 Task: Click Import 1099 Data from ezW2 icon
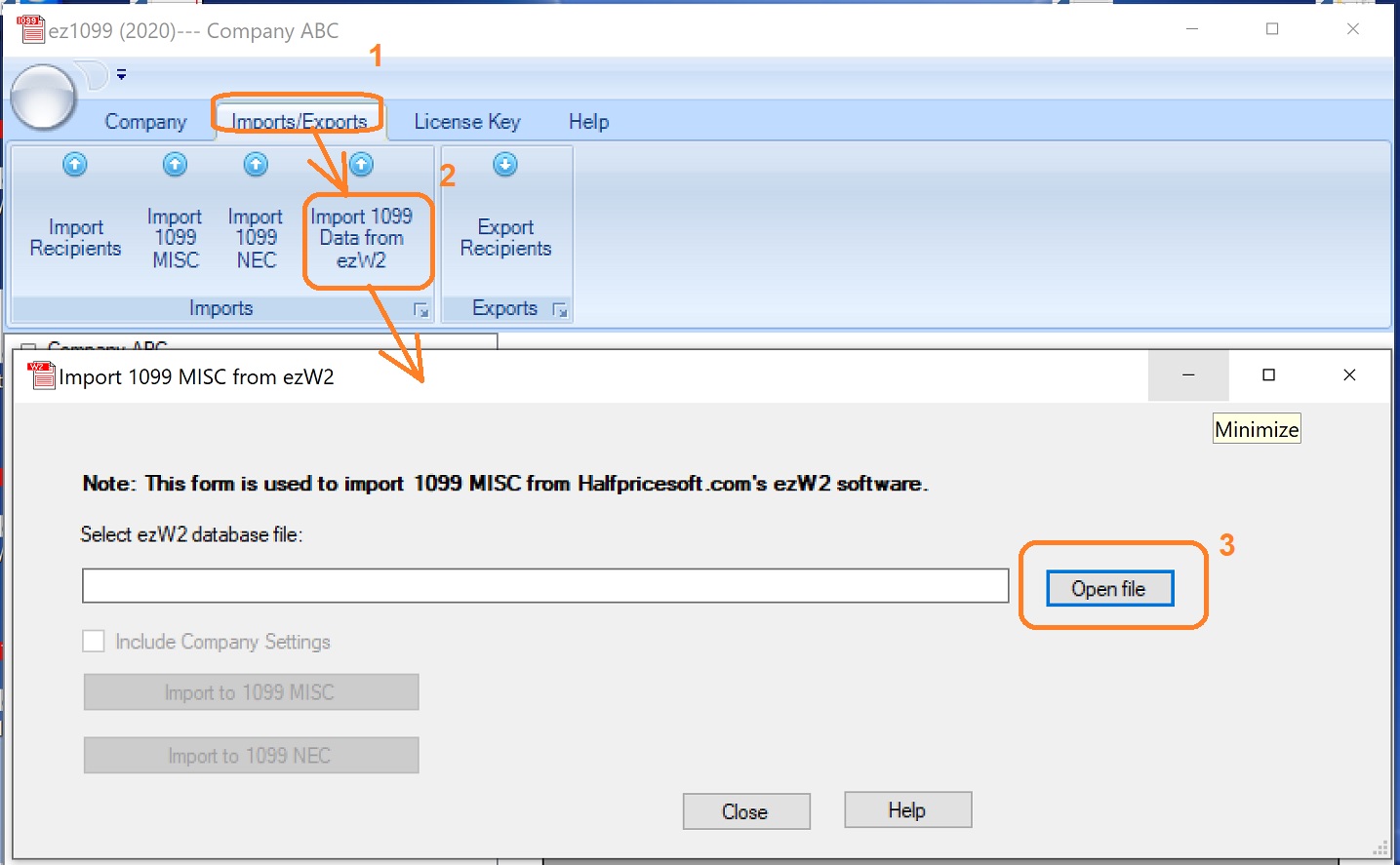[x=362, y=165]
